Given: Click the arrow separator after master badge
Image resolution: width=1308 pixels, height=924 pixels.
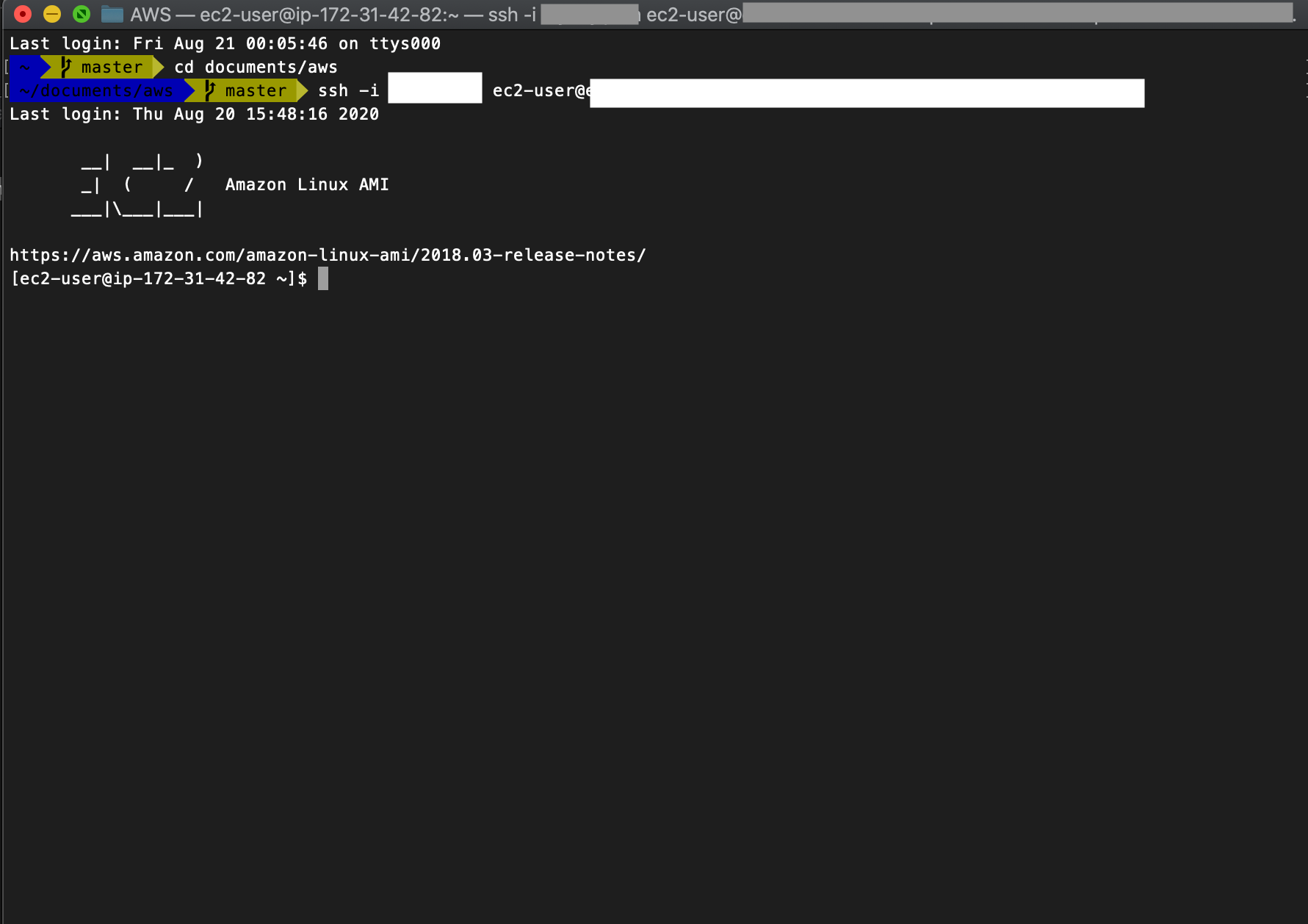Looking at the screenshot, I should [x=157, y=67].
